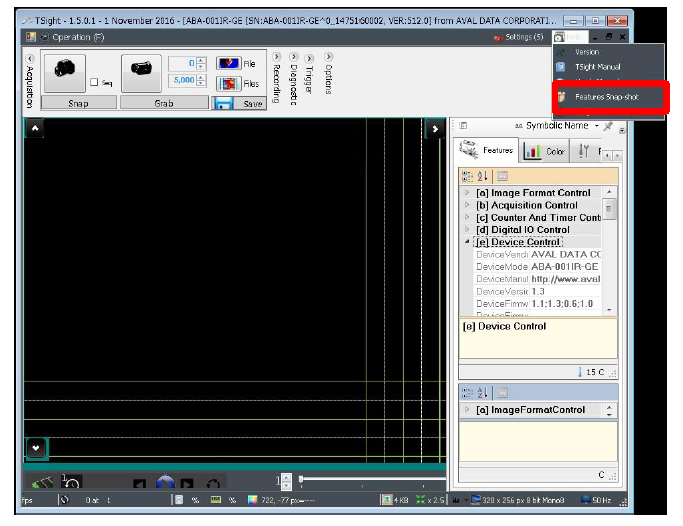683x526 pixels.
Task: Click the alphabetical sort icon in features panel
Action: coord(481,175)
